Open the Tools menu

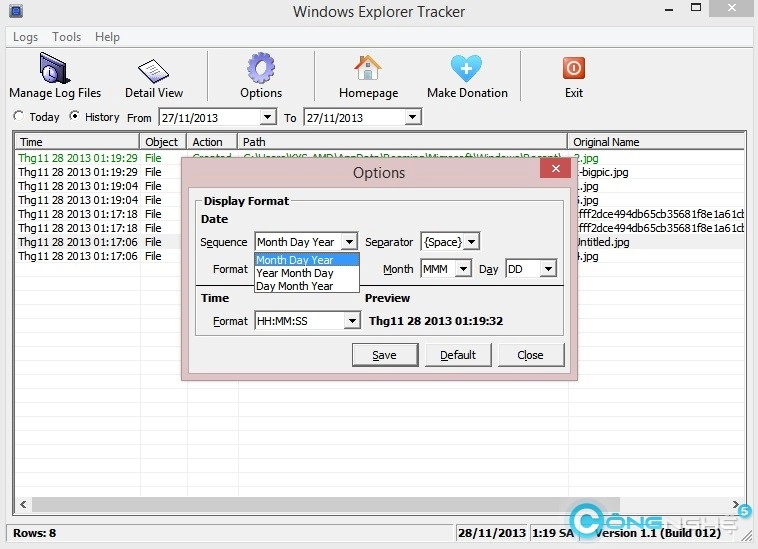pyautogui.click(x=67, y=37)
